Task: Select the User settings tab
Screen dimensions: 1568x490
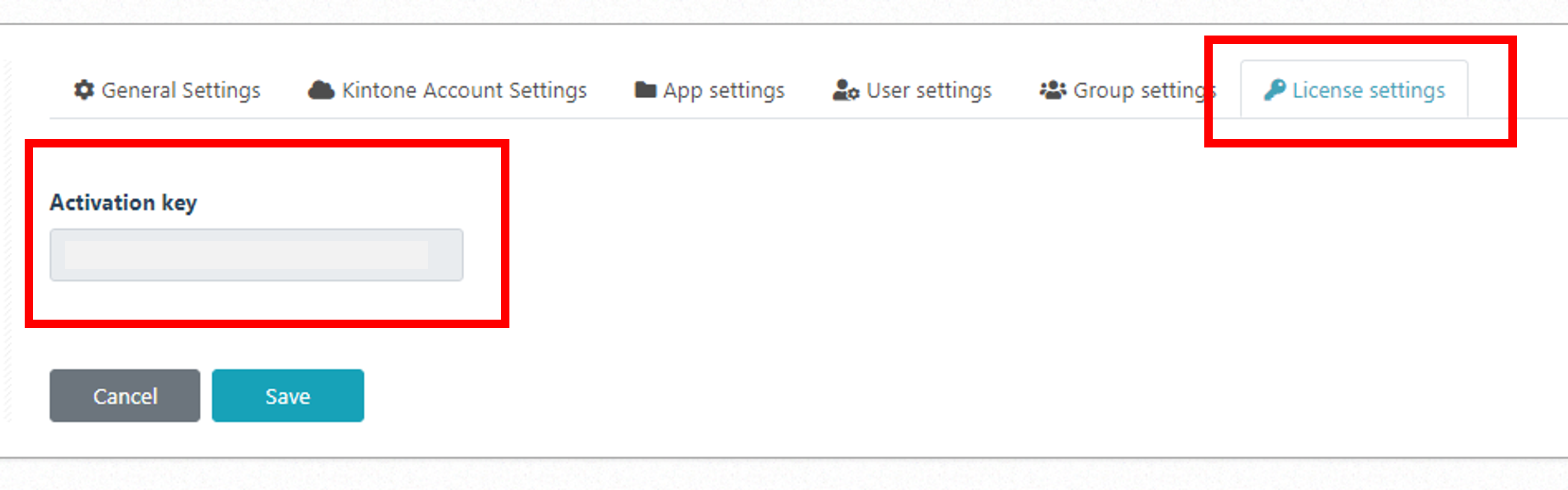Action: (x=912, y=90)
